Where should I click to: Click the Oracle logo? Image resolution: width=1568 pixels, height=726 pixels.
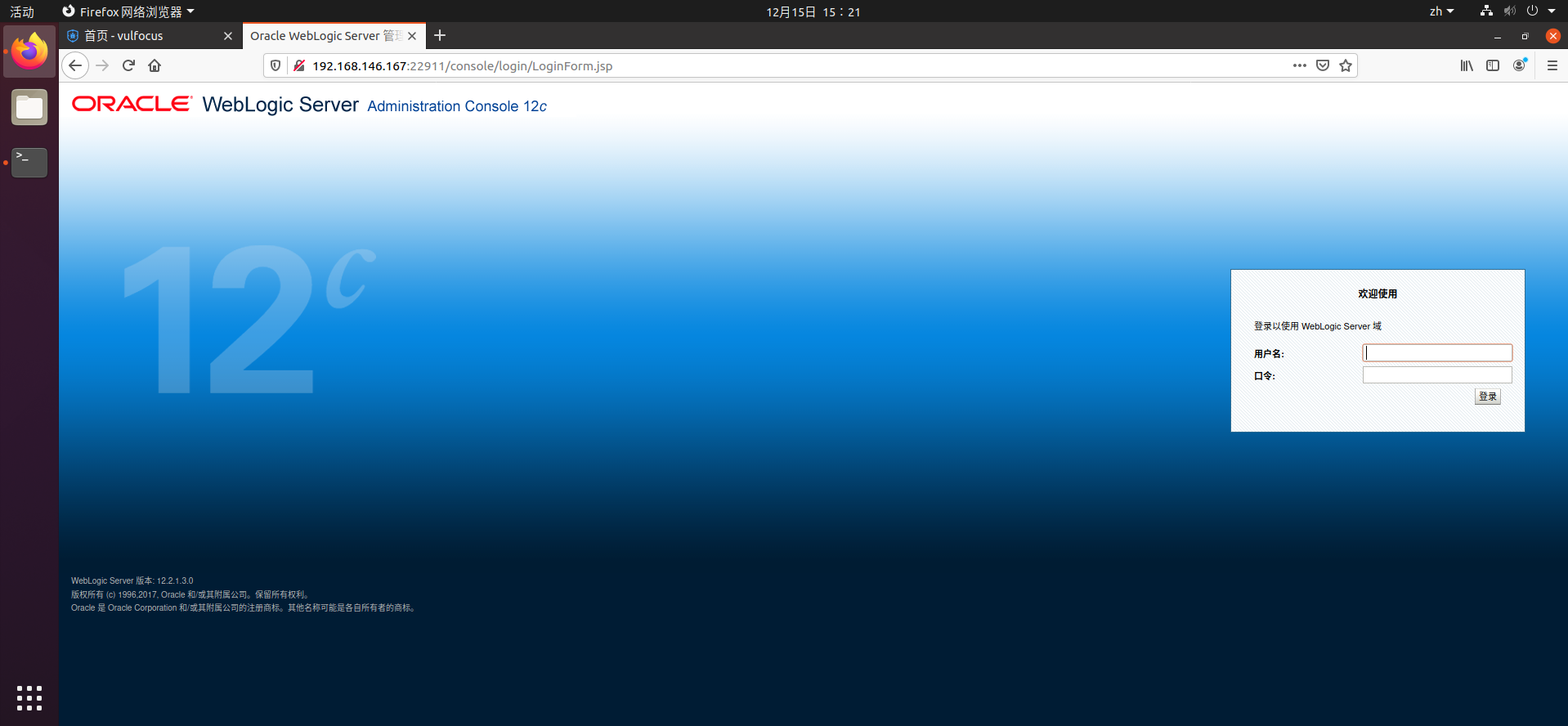pyautogui.click(x=132, y=104)
